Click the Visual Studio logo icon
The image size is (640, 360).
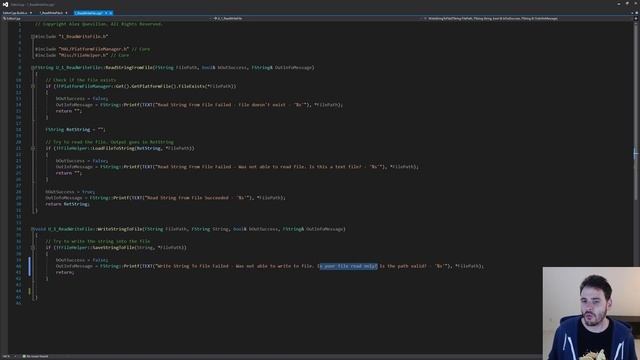click(5, 4)
